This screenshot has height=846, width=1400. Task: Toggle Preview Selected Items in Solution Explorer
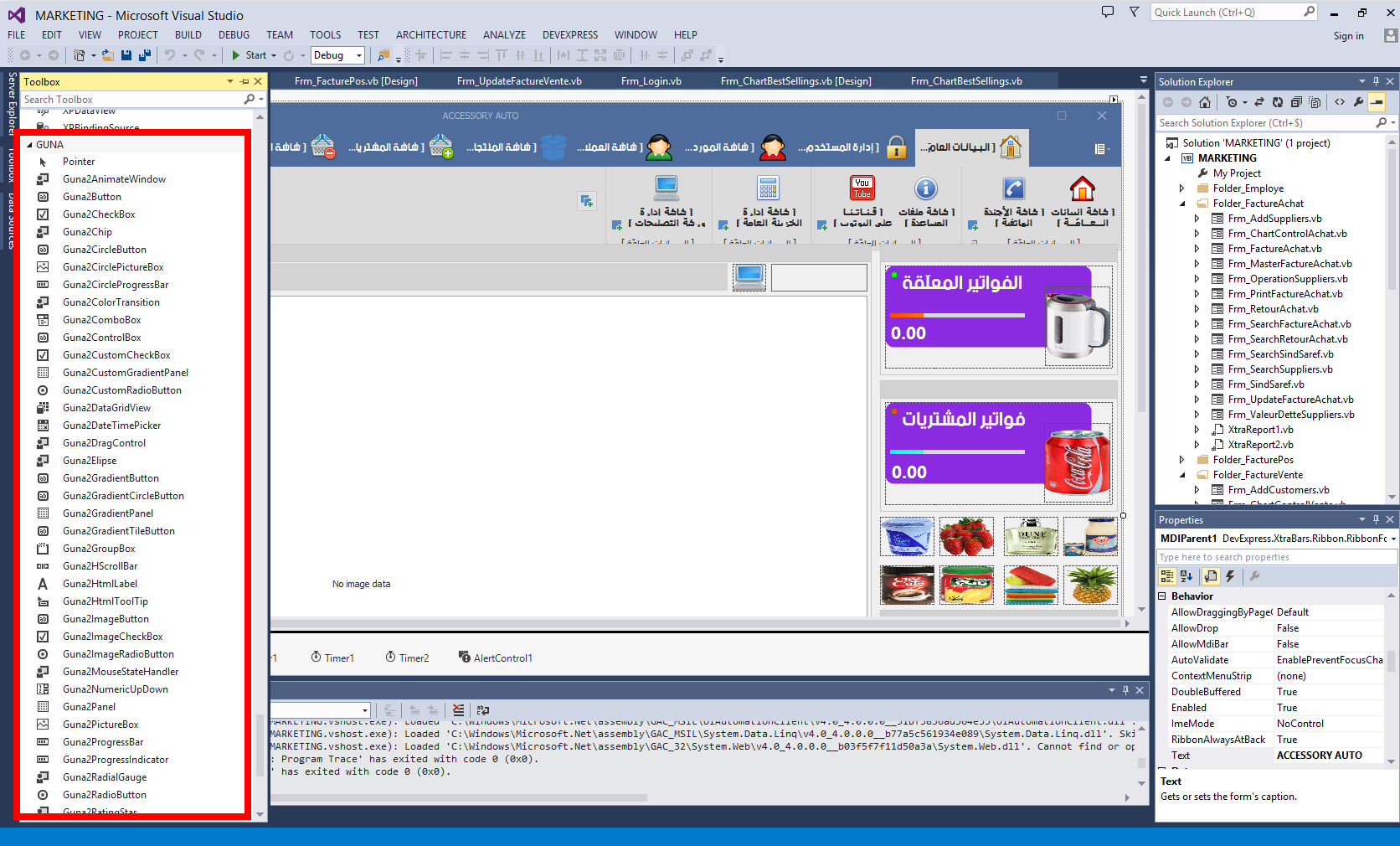coord(1377,102)
